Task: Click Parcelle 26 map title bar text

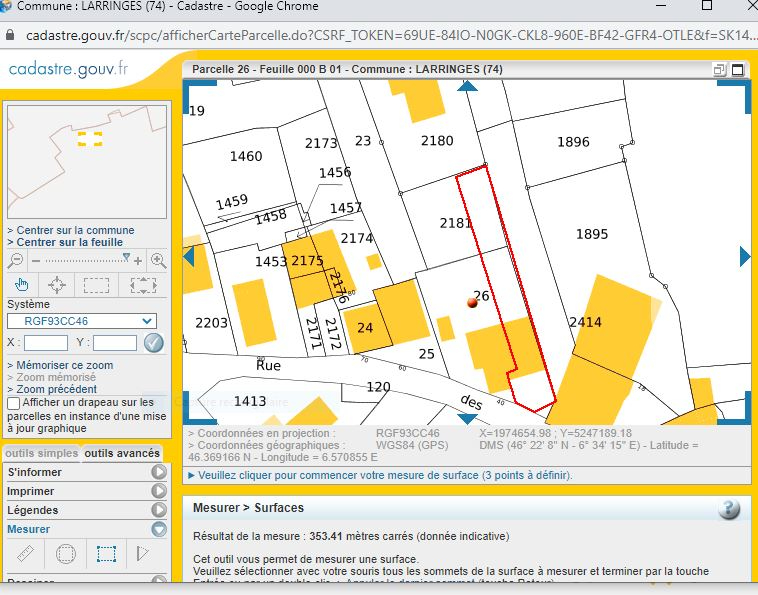Action: [x=347, y=69]
